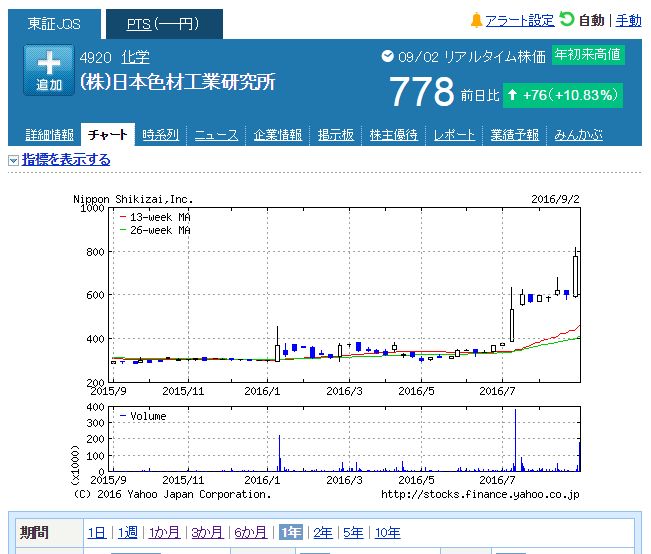Go to the 詳細情報 tab
The image size is (651, 554).
49,135
